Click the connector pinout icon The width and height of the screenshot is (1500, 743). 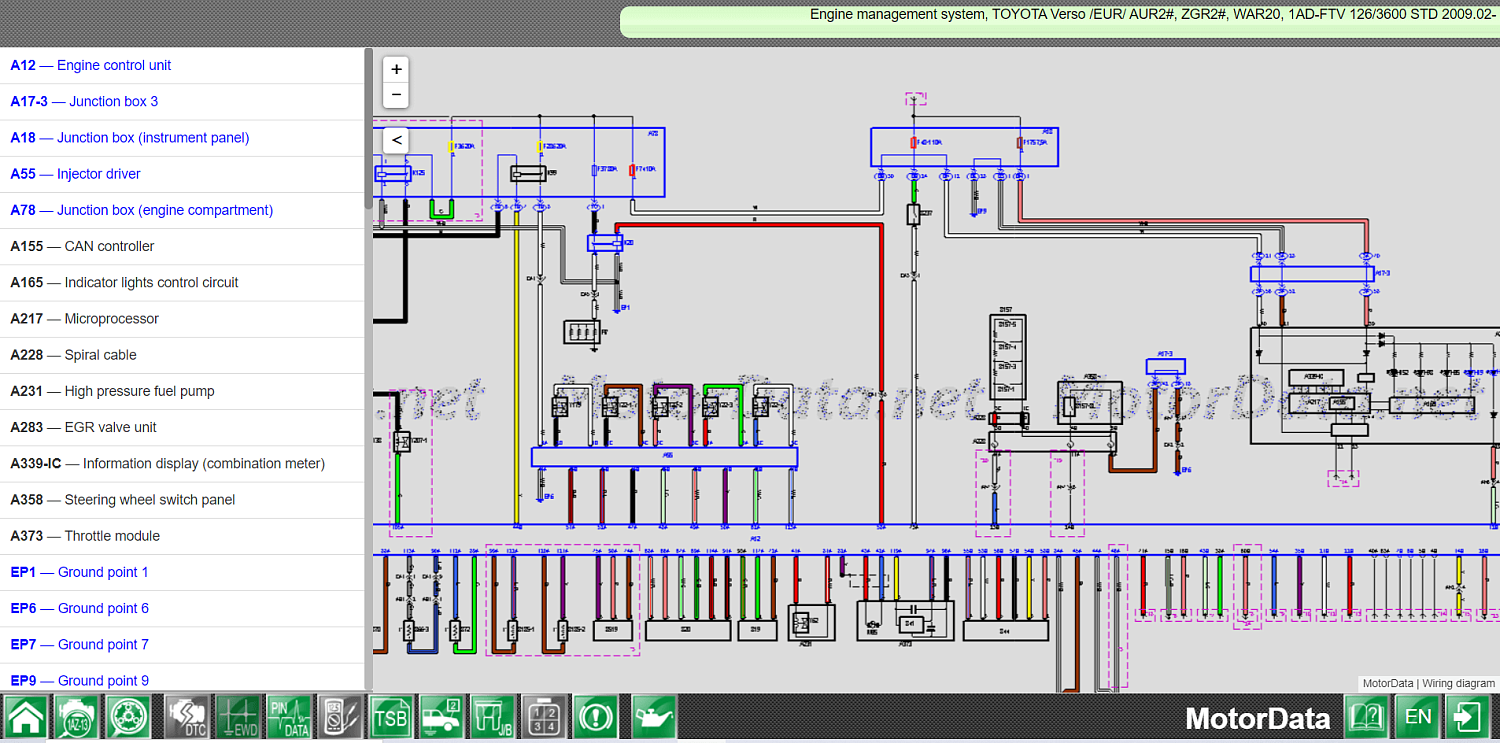(x=543, y=717)
